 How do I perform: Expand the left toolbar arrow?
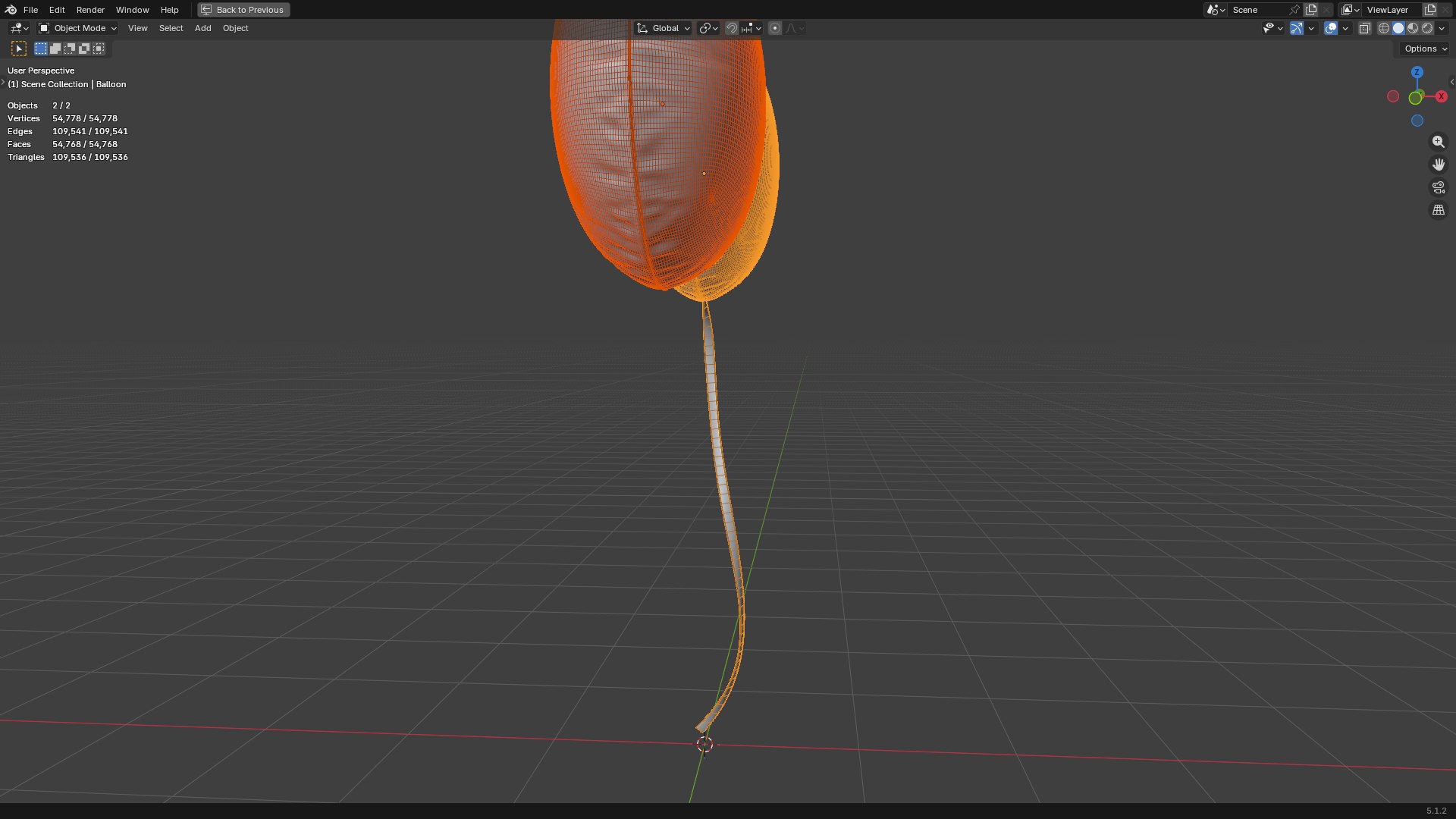3,82
